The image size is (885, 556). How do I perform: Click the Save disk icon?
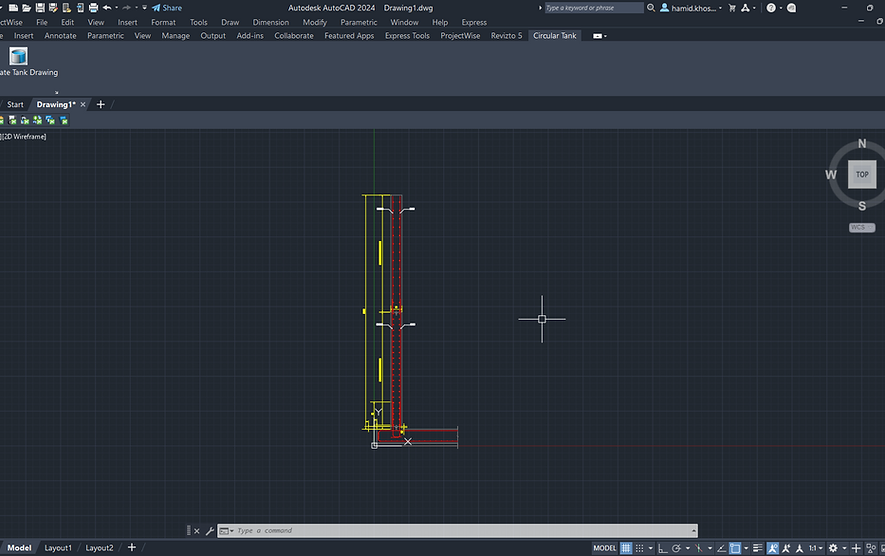coord(40,8)
